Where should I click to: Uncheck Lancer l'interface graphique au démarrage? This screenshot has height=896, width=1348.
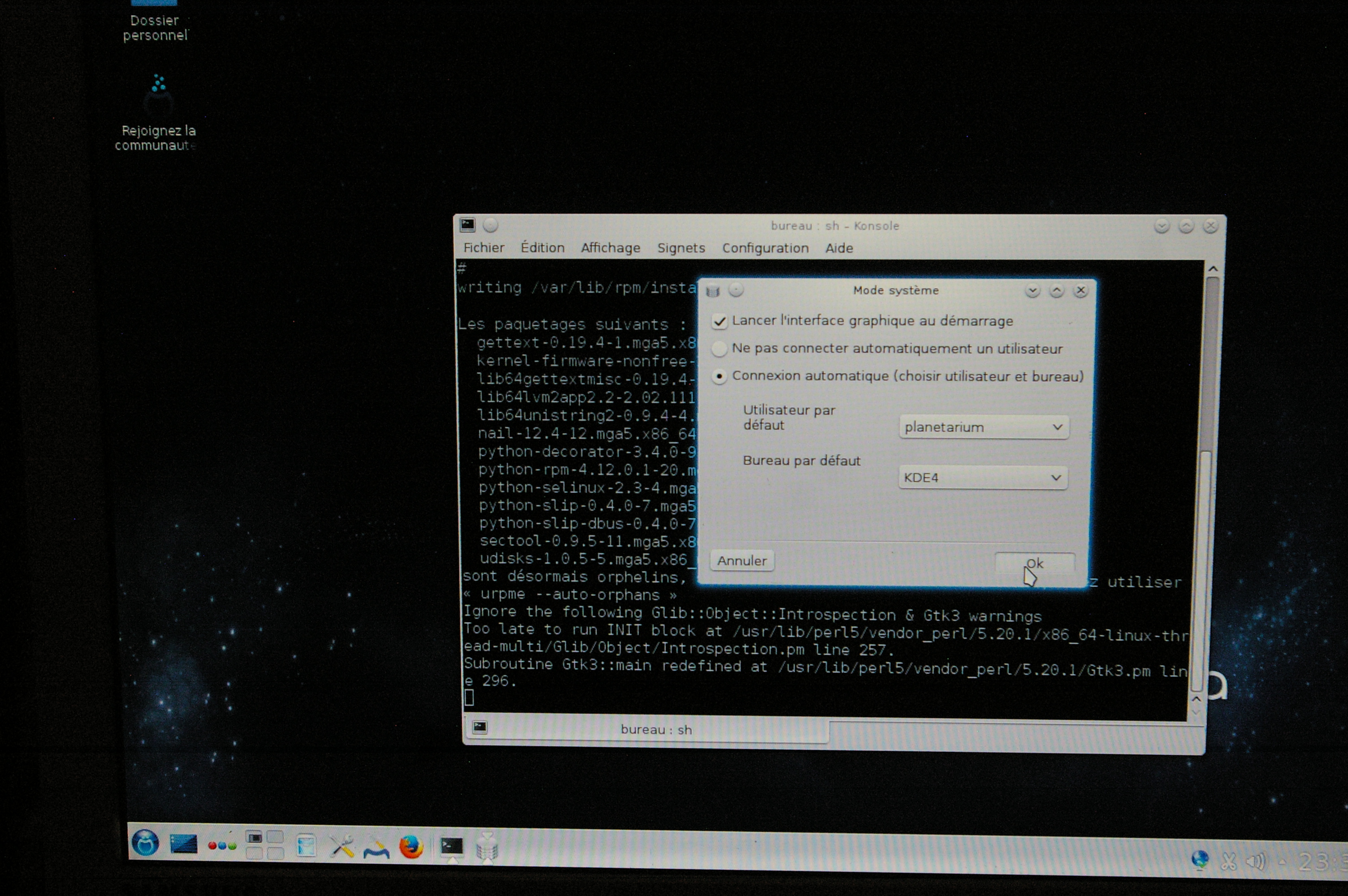pos(719,322)
